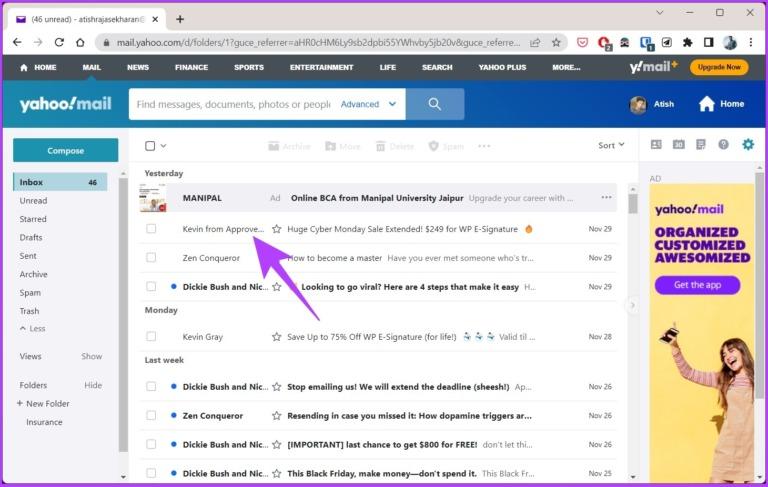Check the This Black Friday email checkbox

(x=151, y=473)
